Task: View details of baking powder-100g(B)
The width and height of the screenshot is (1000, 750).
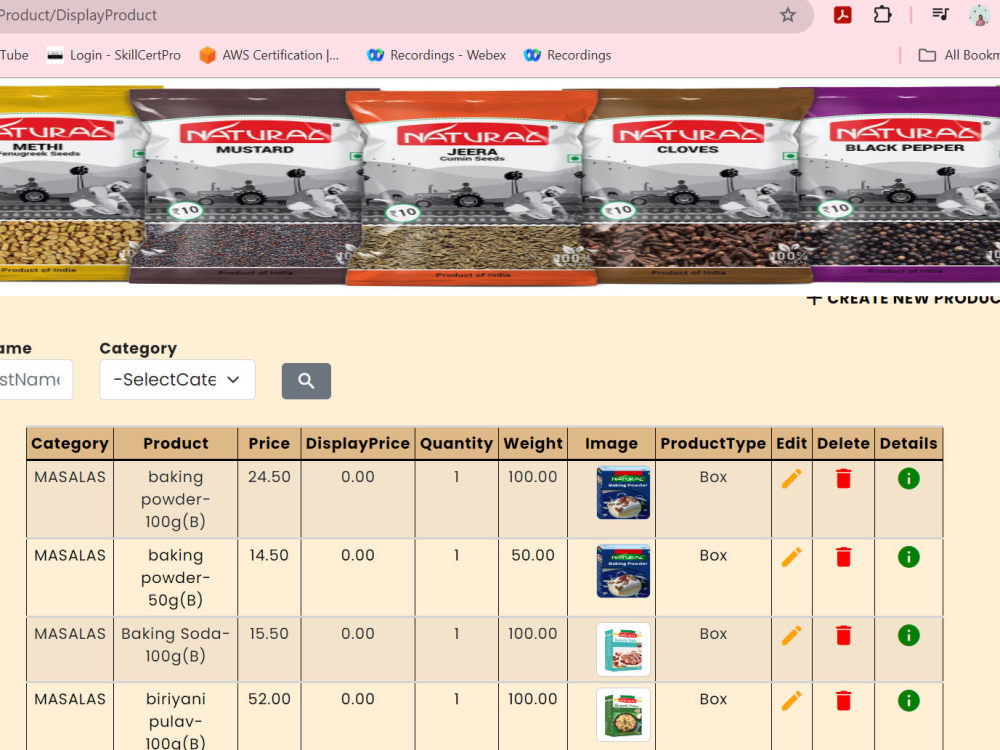Action: pos(908,478)
